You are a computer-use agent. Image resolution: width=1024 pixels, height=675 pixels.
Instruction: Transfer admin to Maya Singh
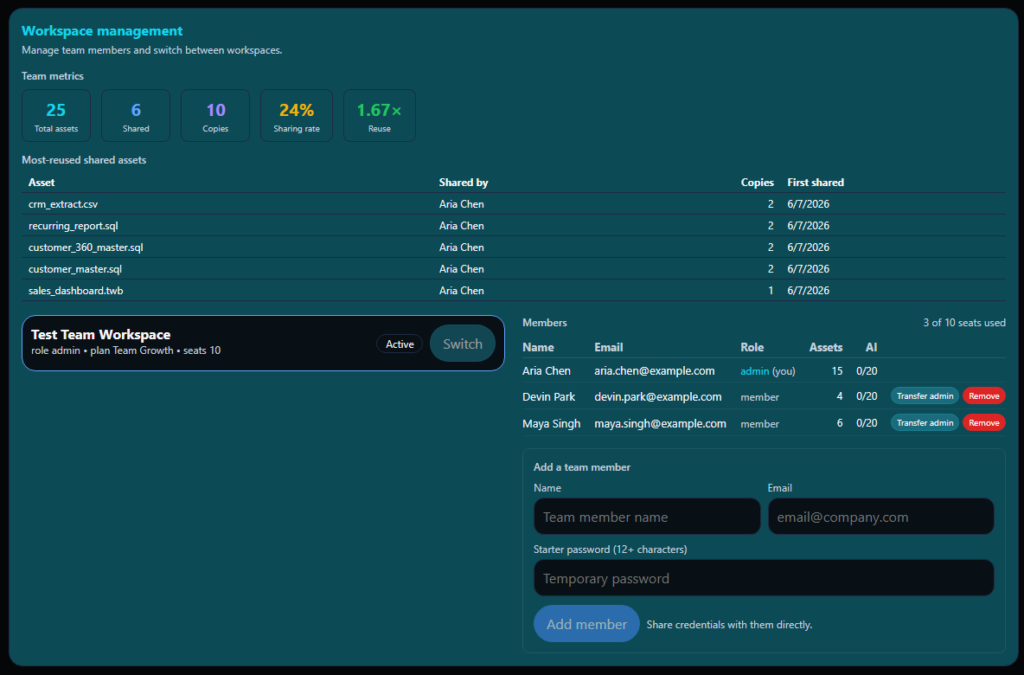(x=925, y=423)
